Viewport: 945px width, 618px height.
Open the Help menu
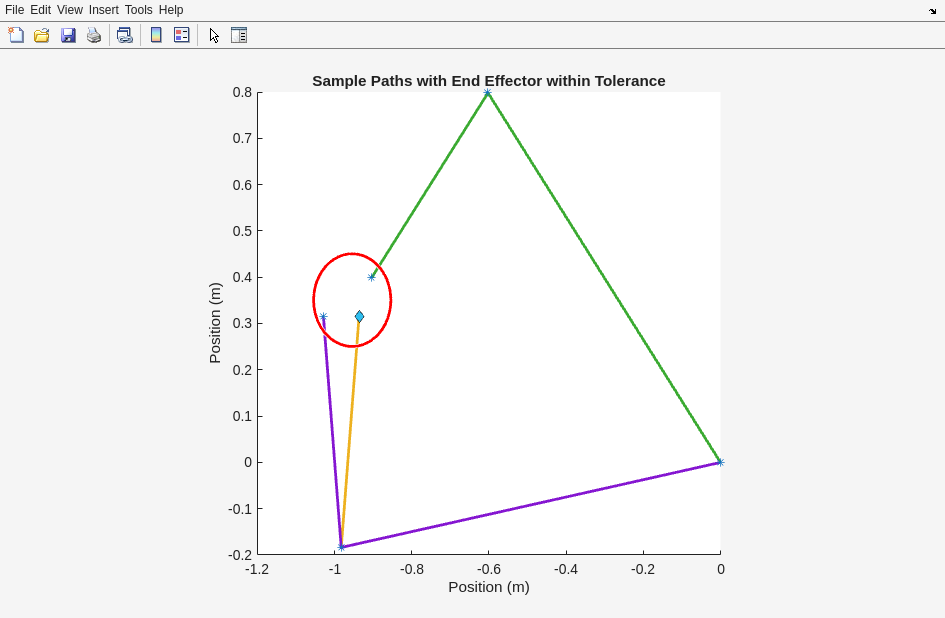point(171,10)
